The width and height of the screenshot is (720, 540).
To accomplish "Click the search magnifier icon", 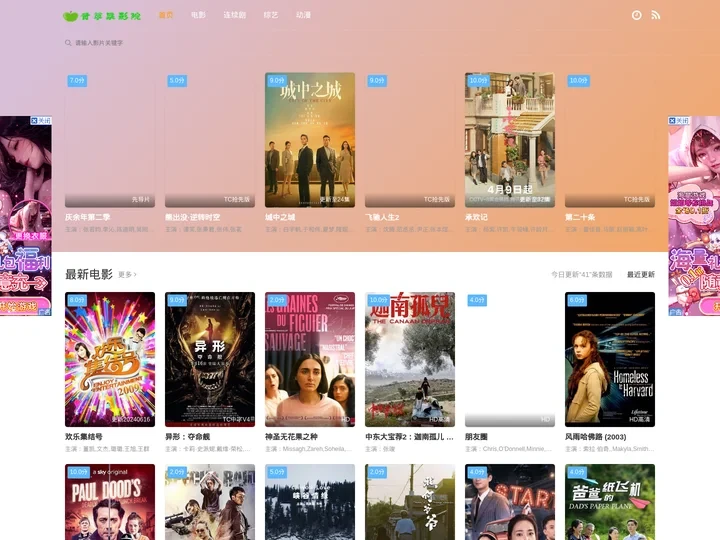I will (x=68, y=43).
